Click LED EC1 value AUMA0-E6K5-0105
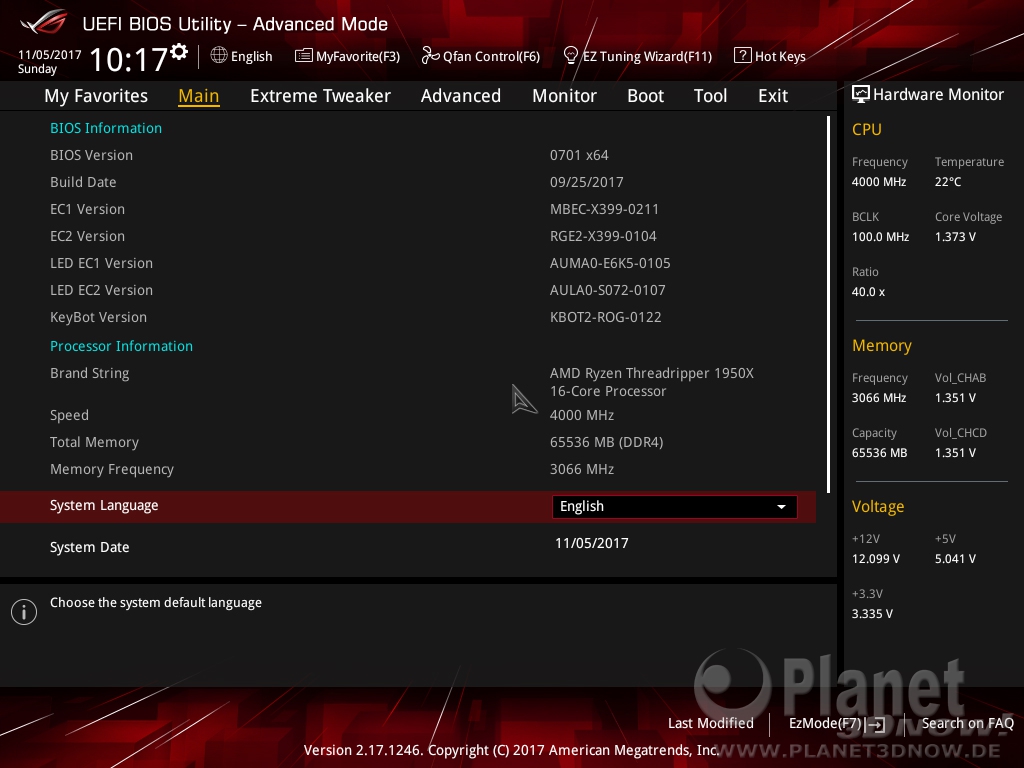Viewport: 1024px width, 768px height. (x=610, y=263)
